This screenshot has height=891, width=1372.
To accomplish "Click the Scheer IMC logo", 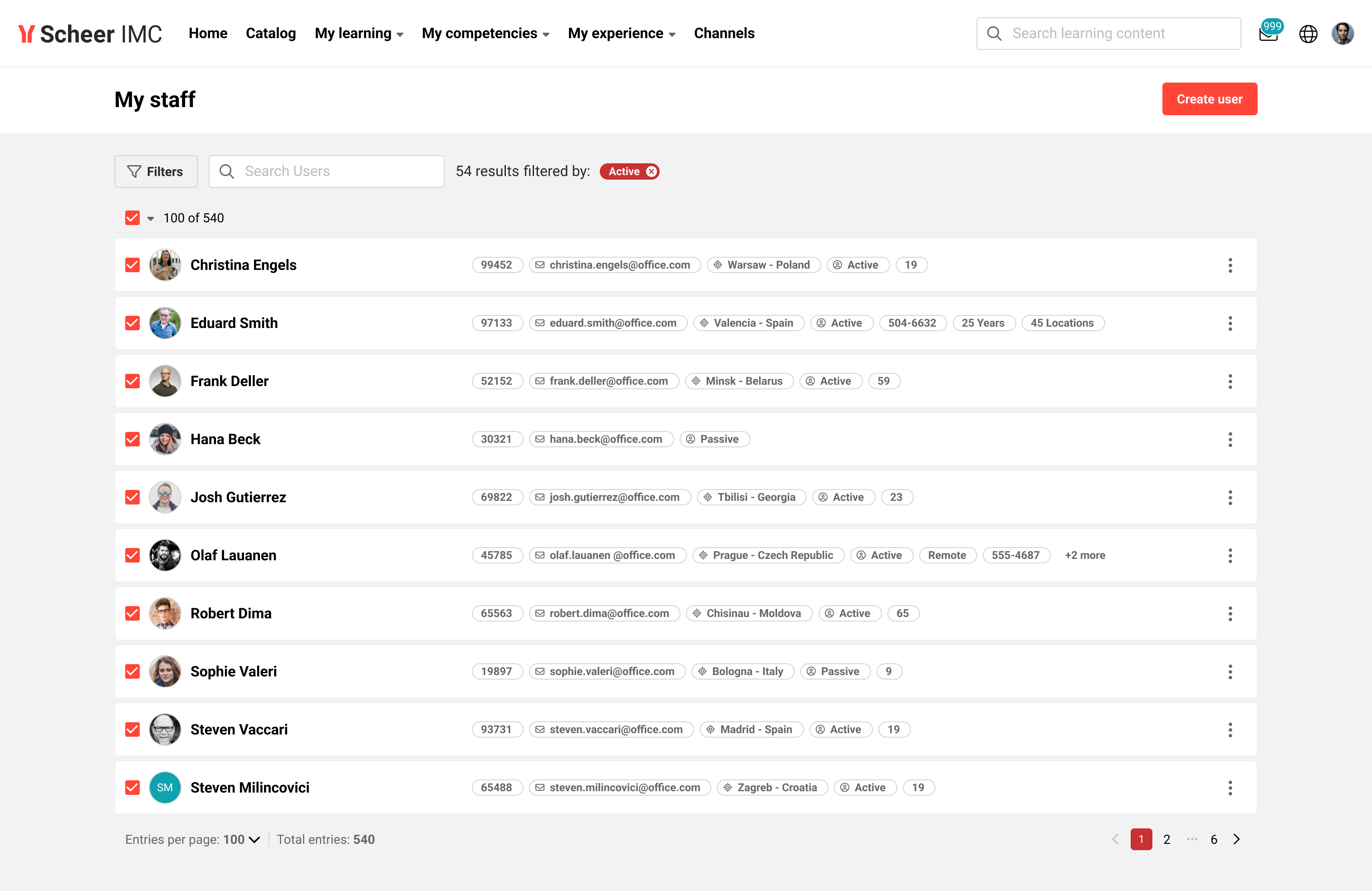I will [90, 34].
